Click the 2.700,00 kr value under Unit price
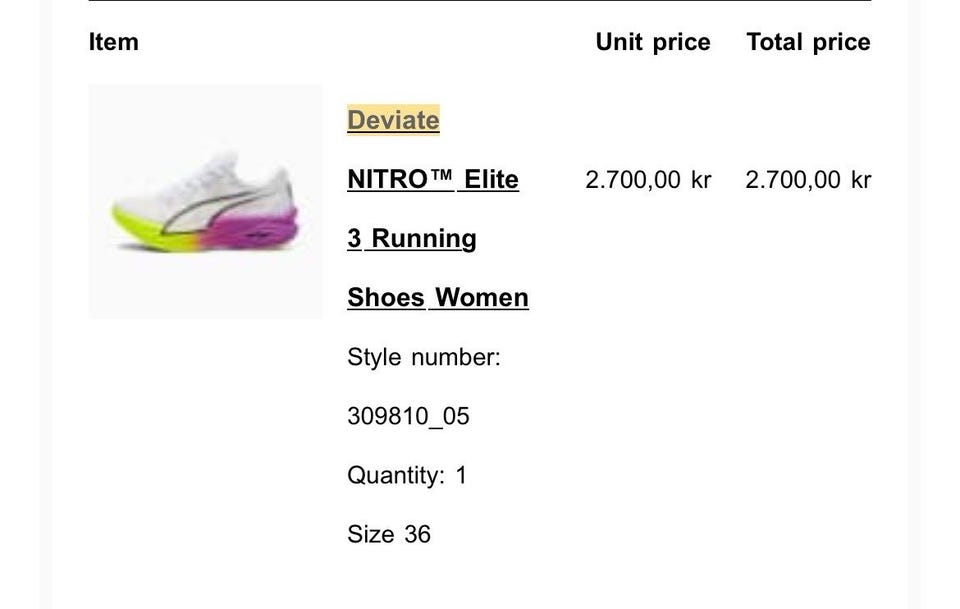 point(648,180)
